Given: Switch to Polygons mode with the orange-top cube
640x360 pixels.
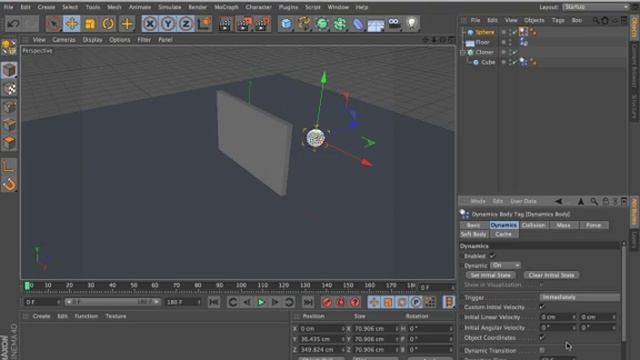Looking at the screenshot, I should pyautogui.click(x=9, y=143).
